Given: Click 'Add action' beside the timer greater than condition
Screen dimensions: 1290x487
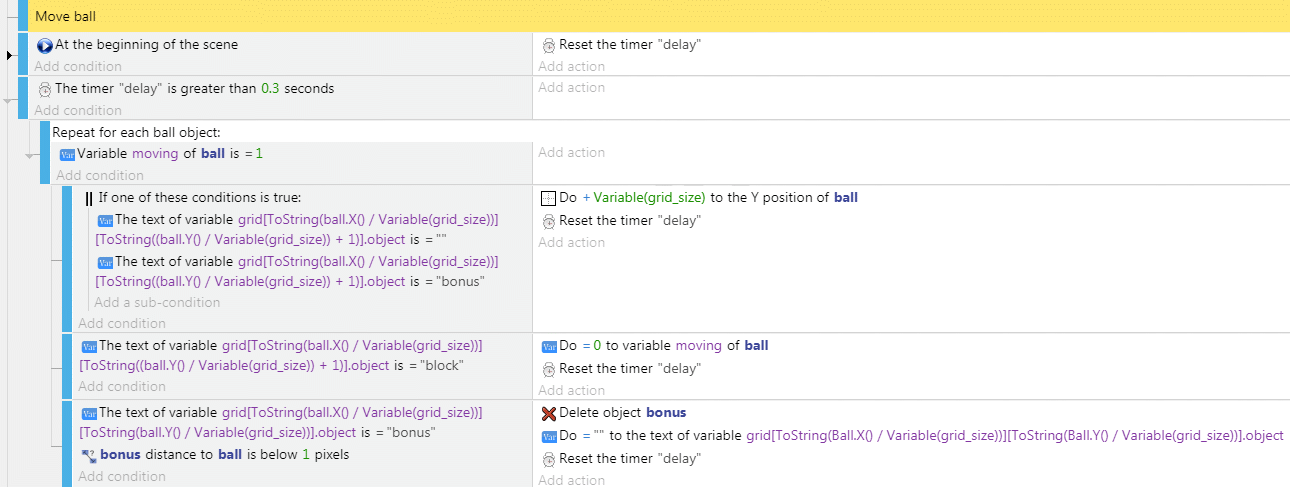Looking at the screenshot, I should pos(571,88).
